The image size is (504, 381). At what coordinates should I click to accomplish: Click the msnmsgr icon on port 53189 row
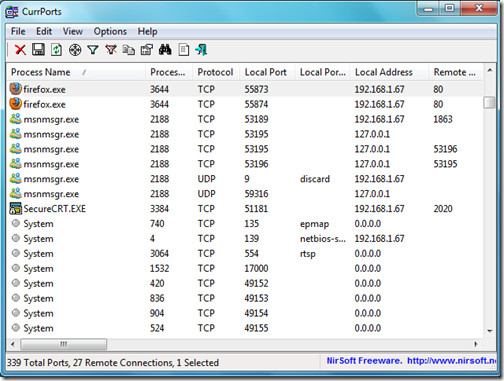(15, 119)
